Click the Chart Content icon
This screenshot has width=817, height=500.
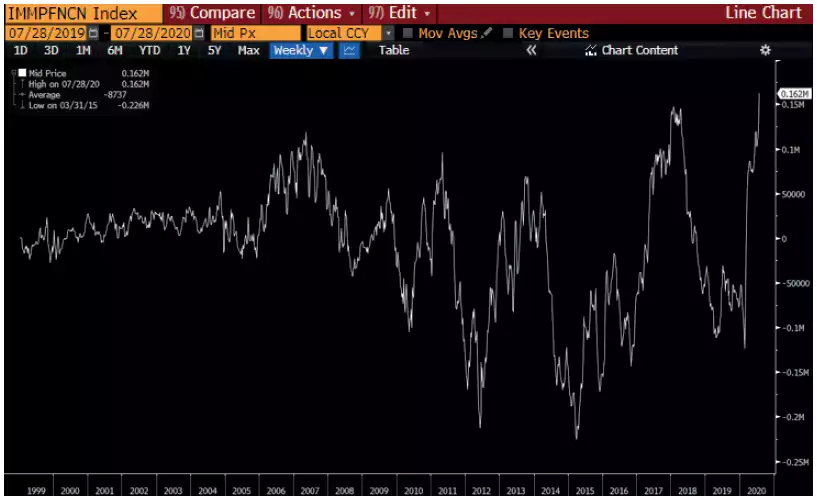click(590, 50)
